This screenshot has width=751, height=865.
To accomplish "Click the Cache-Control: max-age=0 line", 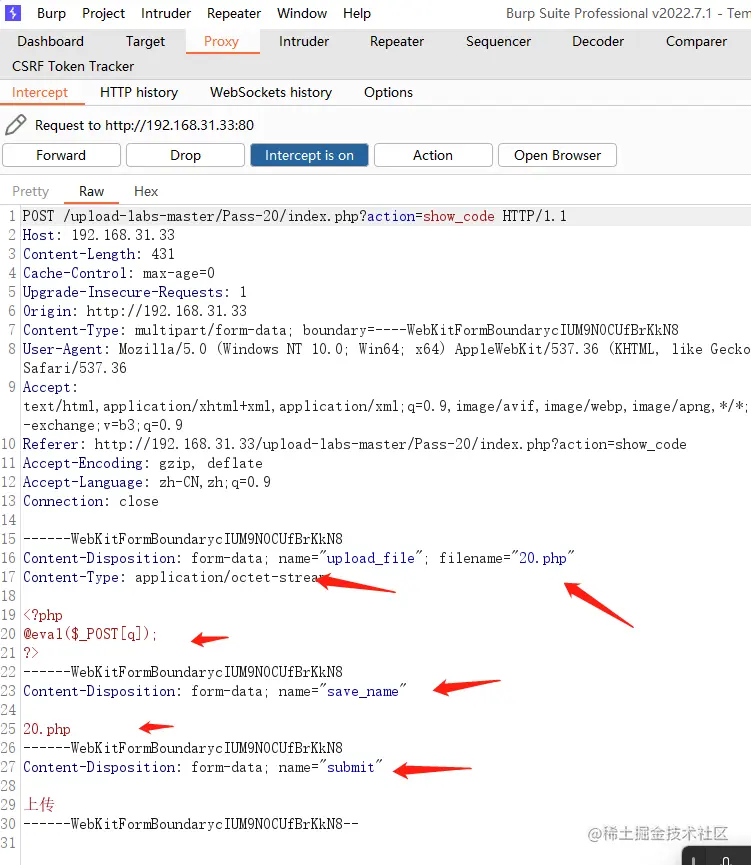I will [119, 273].
